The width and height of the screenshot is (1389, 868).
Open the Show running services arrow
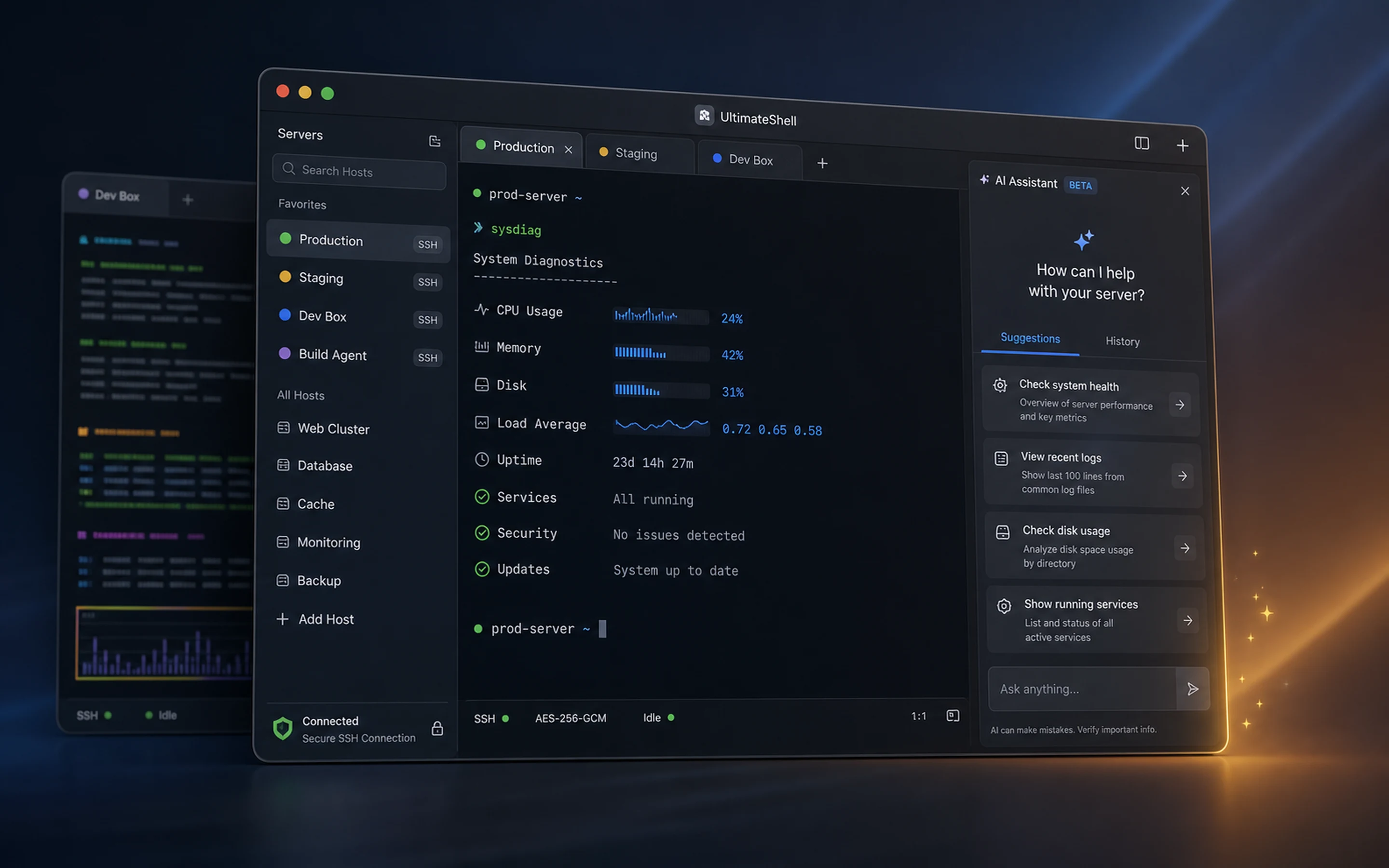point(1187,621)
